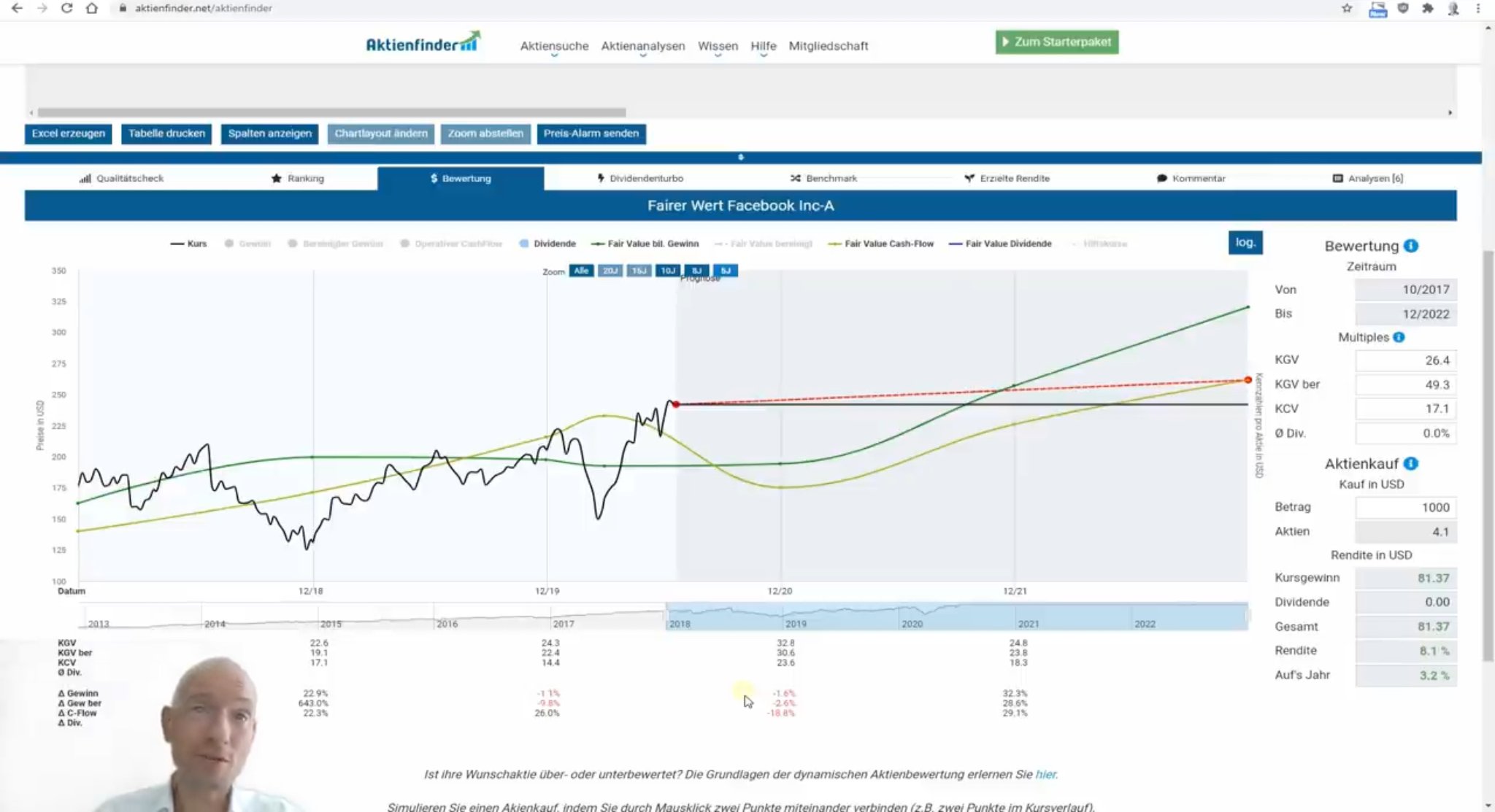Click the Multiples info icon

tap(1399, 337)
